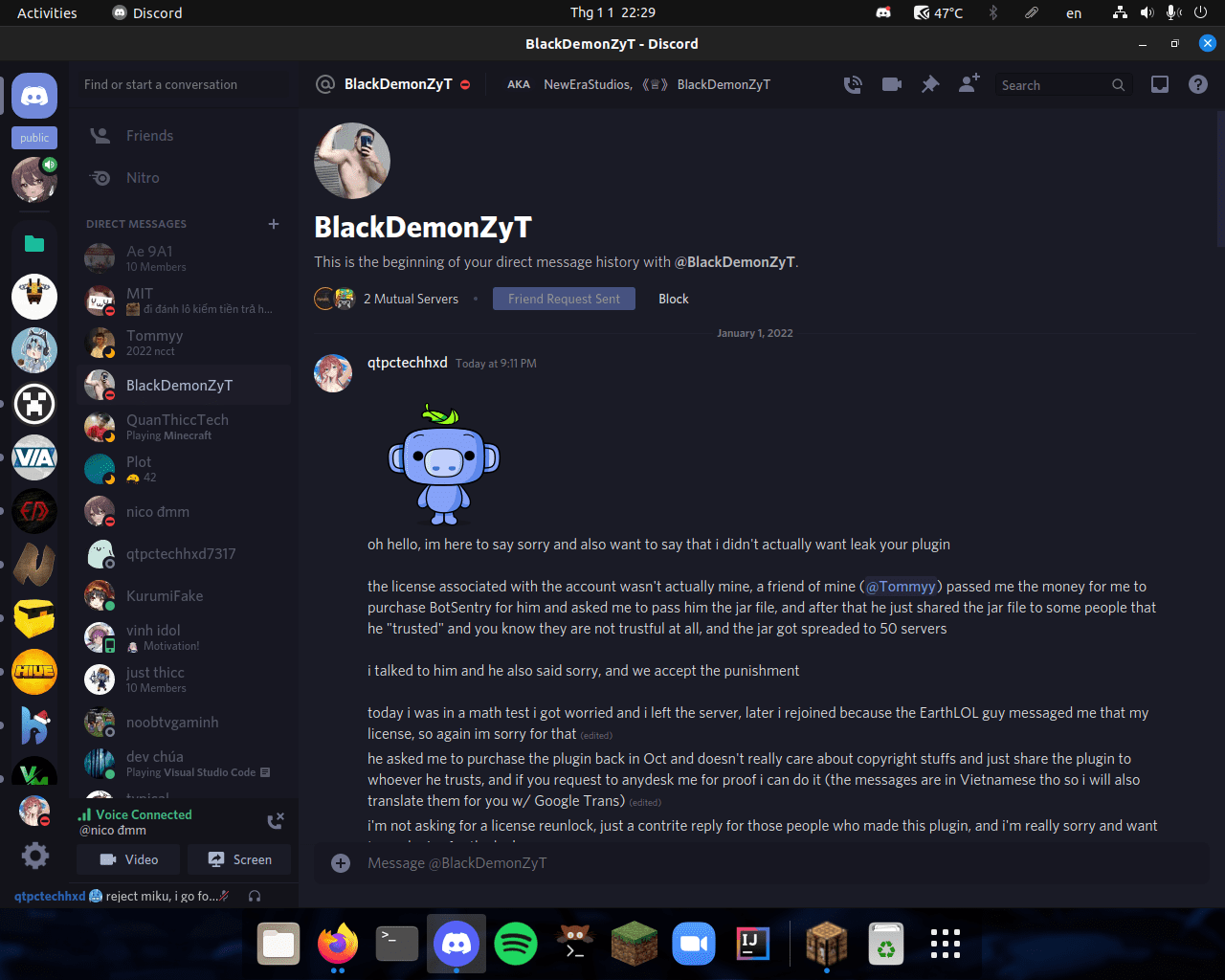The height and width of the screenshot is (980, 1225).
Task: Open the system volume indicator
Action: coord(1147,12)
